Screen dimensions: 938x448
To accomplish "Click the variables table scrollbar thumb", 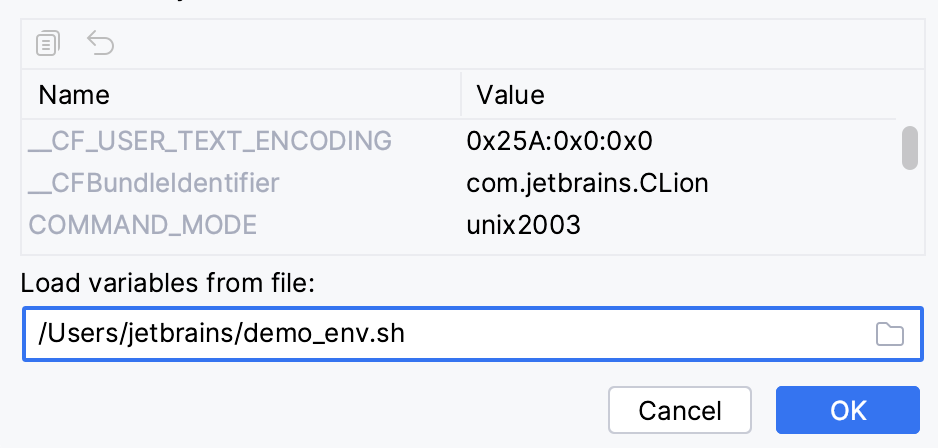I will click(x=909, y=149).
